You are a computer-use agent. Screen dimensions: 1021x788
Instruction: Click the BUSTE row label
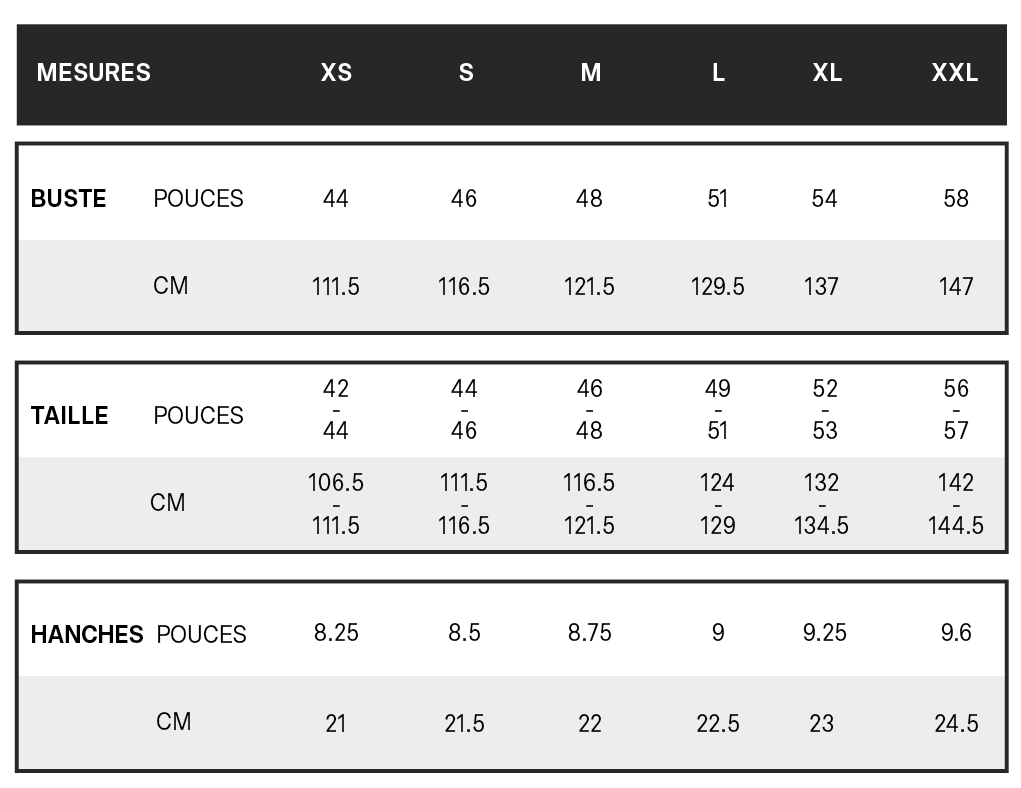[68, 199]
